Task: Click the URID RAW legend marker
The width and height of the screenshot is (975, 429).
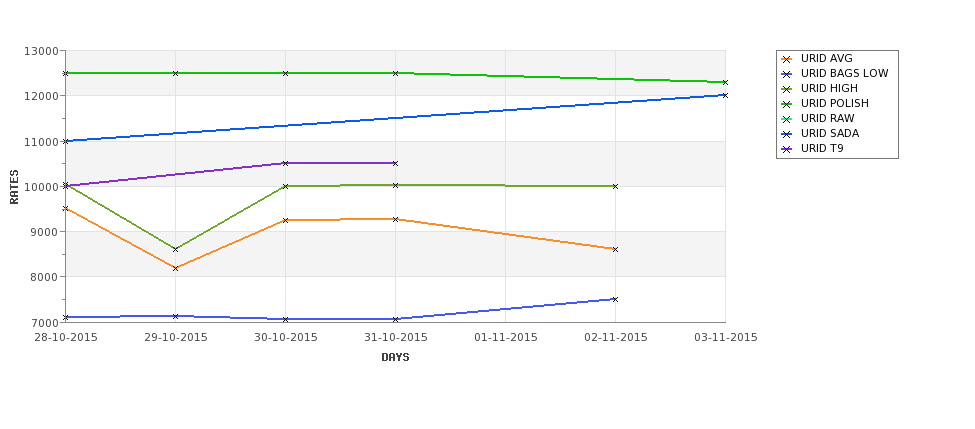Action: 787,119
